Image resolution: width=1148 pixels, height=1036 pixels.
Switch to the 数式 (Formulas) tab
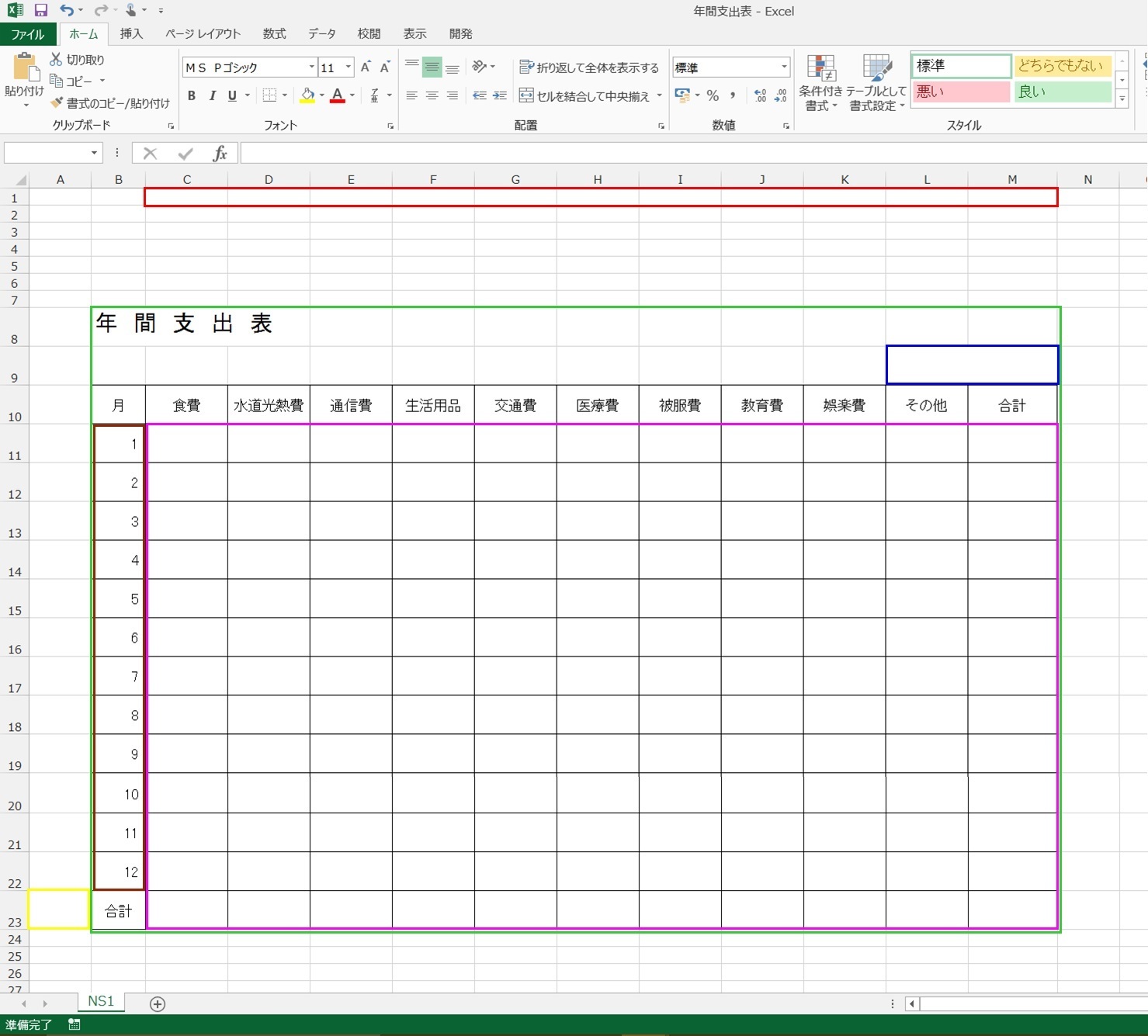coord(274,34)
